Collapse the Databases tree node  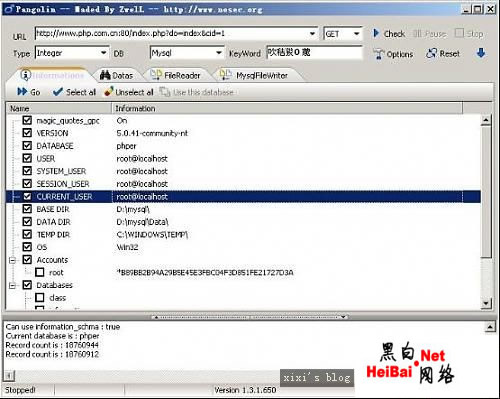pos(13,286)
